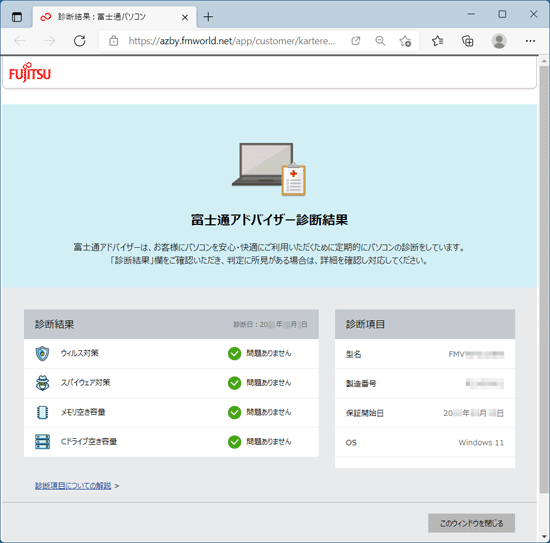Click 問題ありません status for Cドライブ空き容量

coord(269,441)
